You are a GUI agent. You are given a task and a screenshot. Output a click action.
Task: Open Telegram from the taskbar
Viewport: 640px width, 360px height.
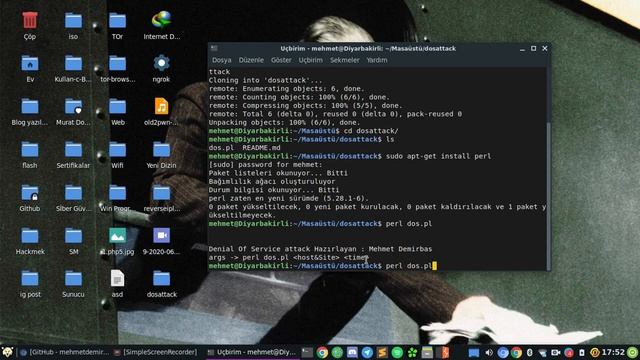367,352
